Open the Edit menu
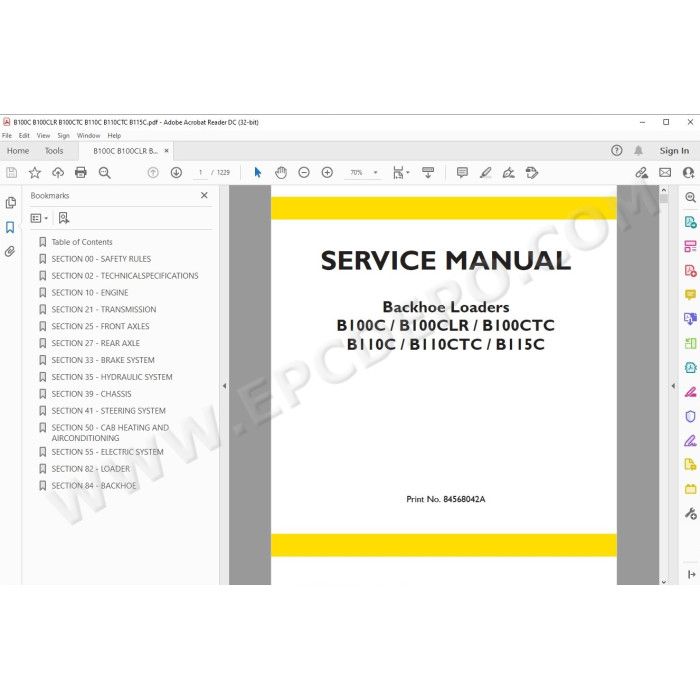Screen dimensions: 700x700 [x=24, y=135]
